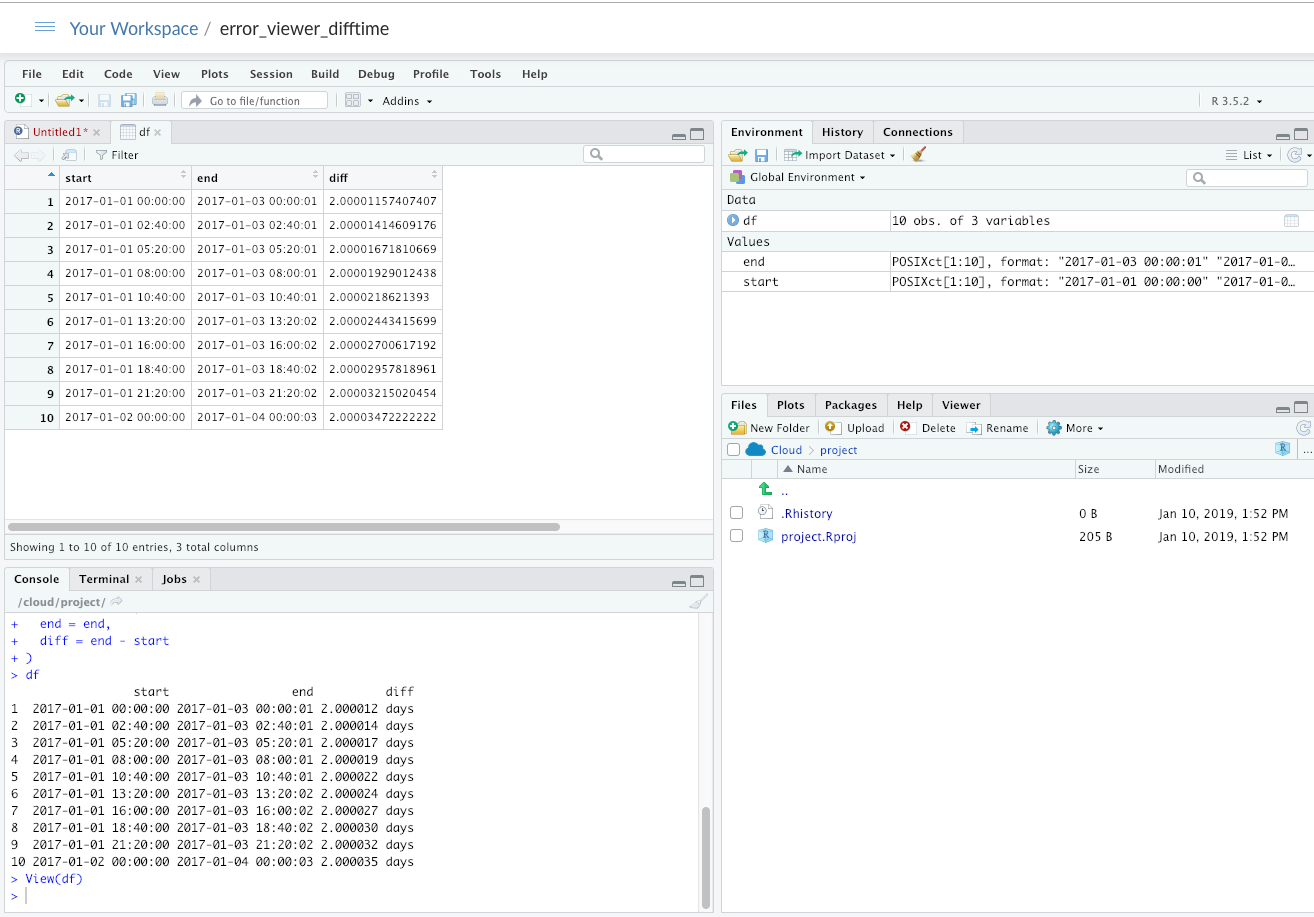Click the Environment pane search field

[x=1246, y=176]
